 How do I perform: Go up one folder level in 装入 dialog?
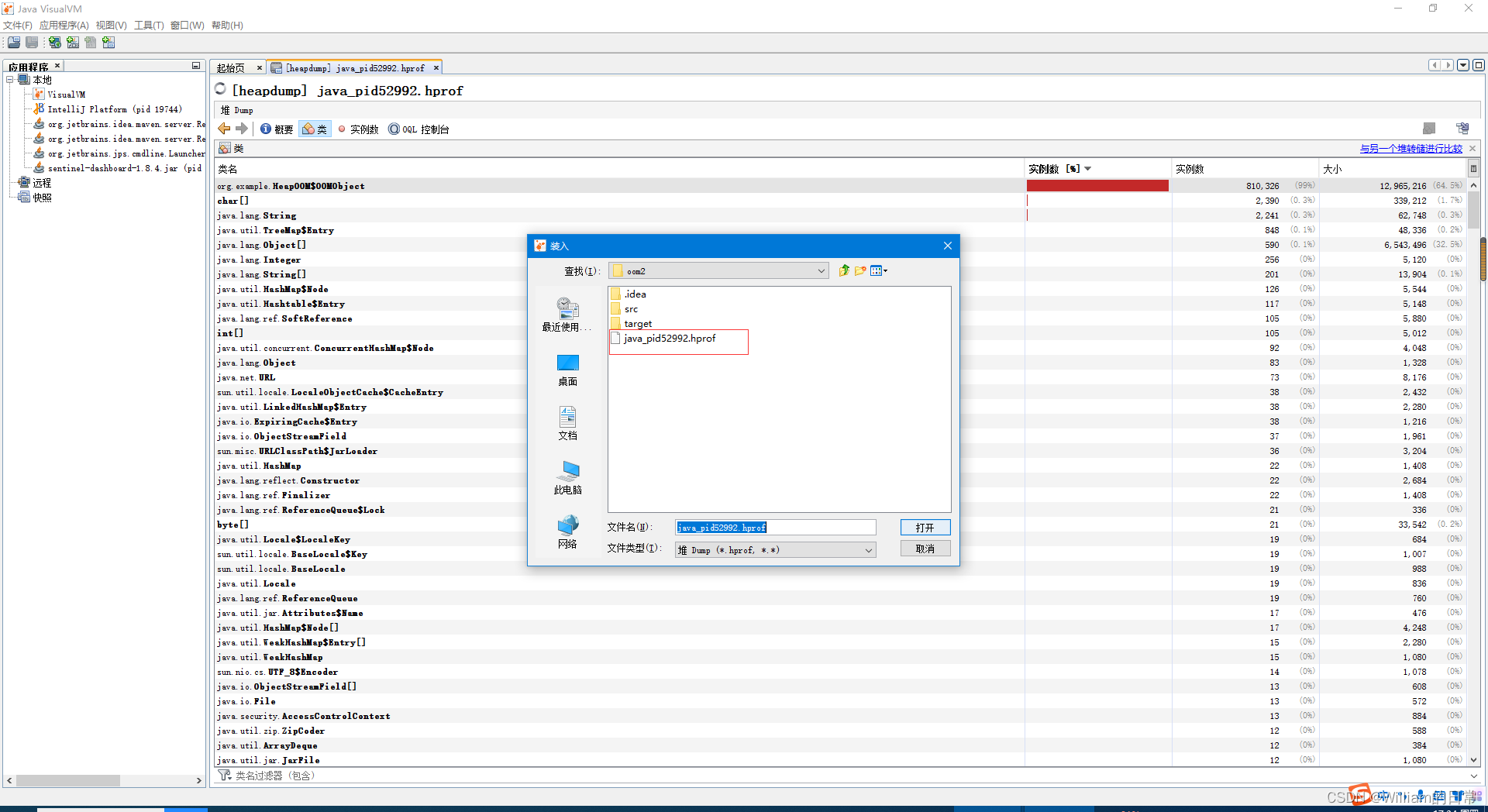844,270
